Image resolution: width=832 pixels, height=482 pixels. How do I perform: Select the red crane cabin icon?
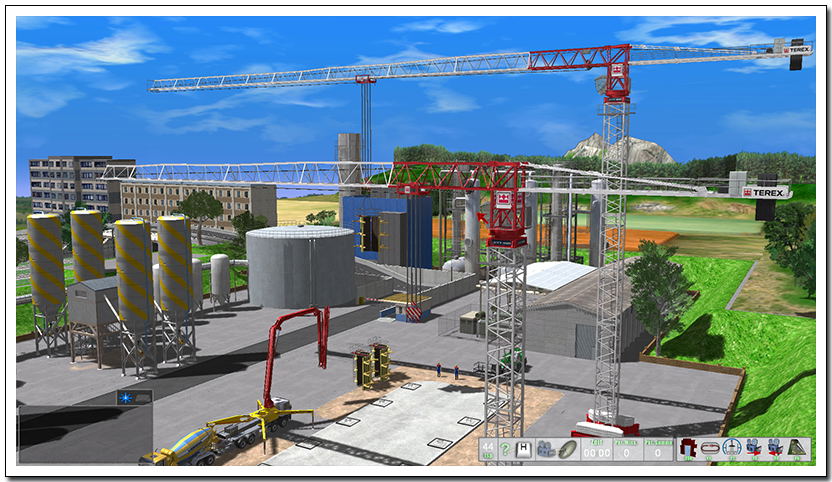pos(688,450)
